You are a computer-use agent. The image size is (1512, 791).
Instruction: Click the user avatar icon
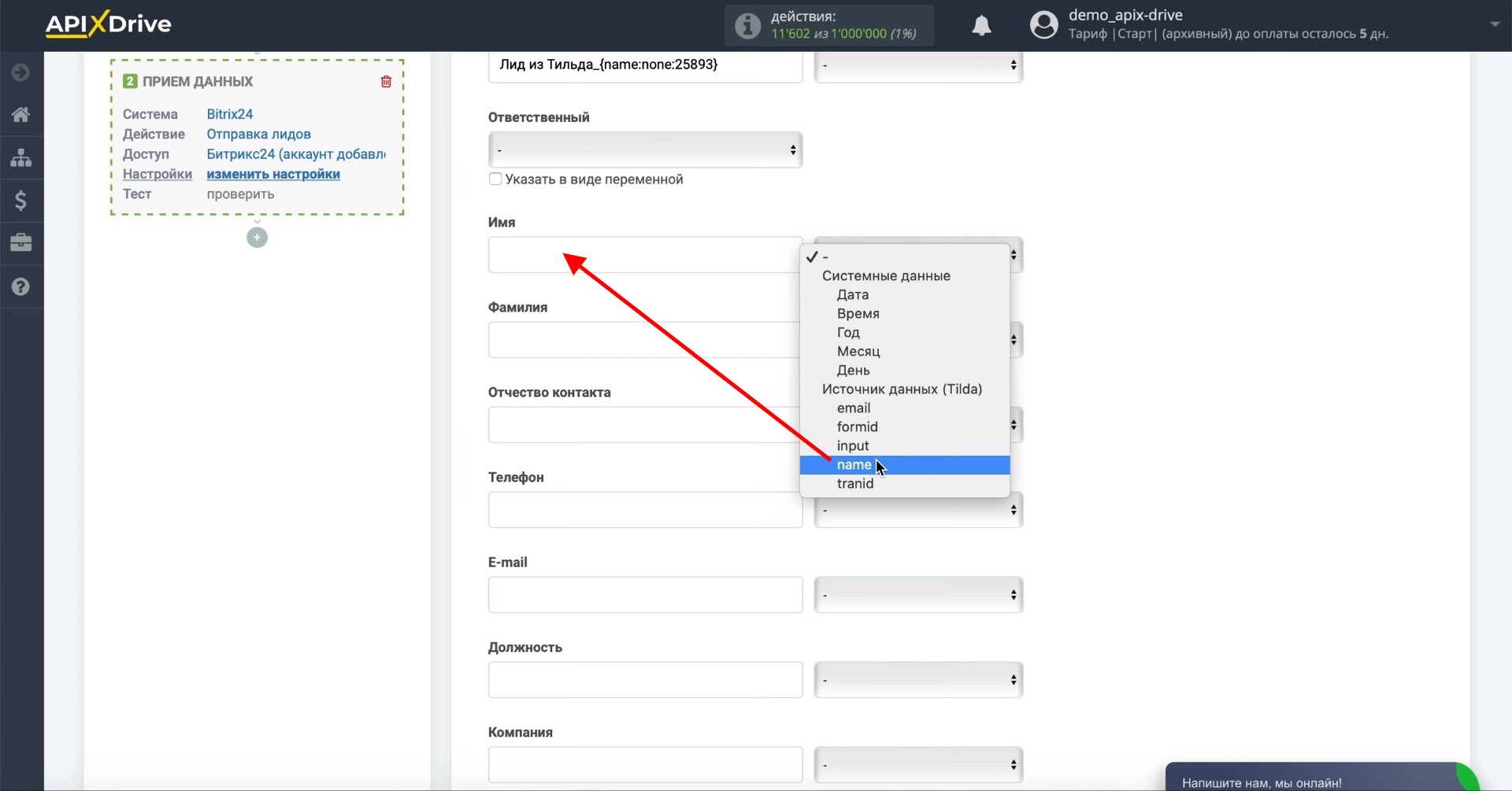1043,25
